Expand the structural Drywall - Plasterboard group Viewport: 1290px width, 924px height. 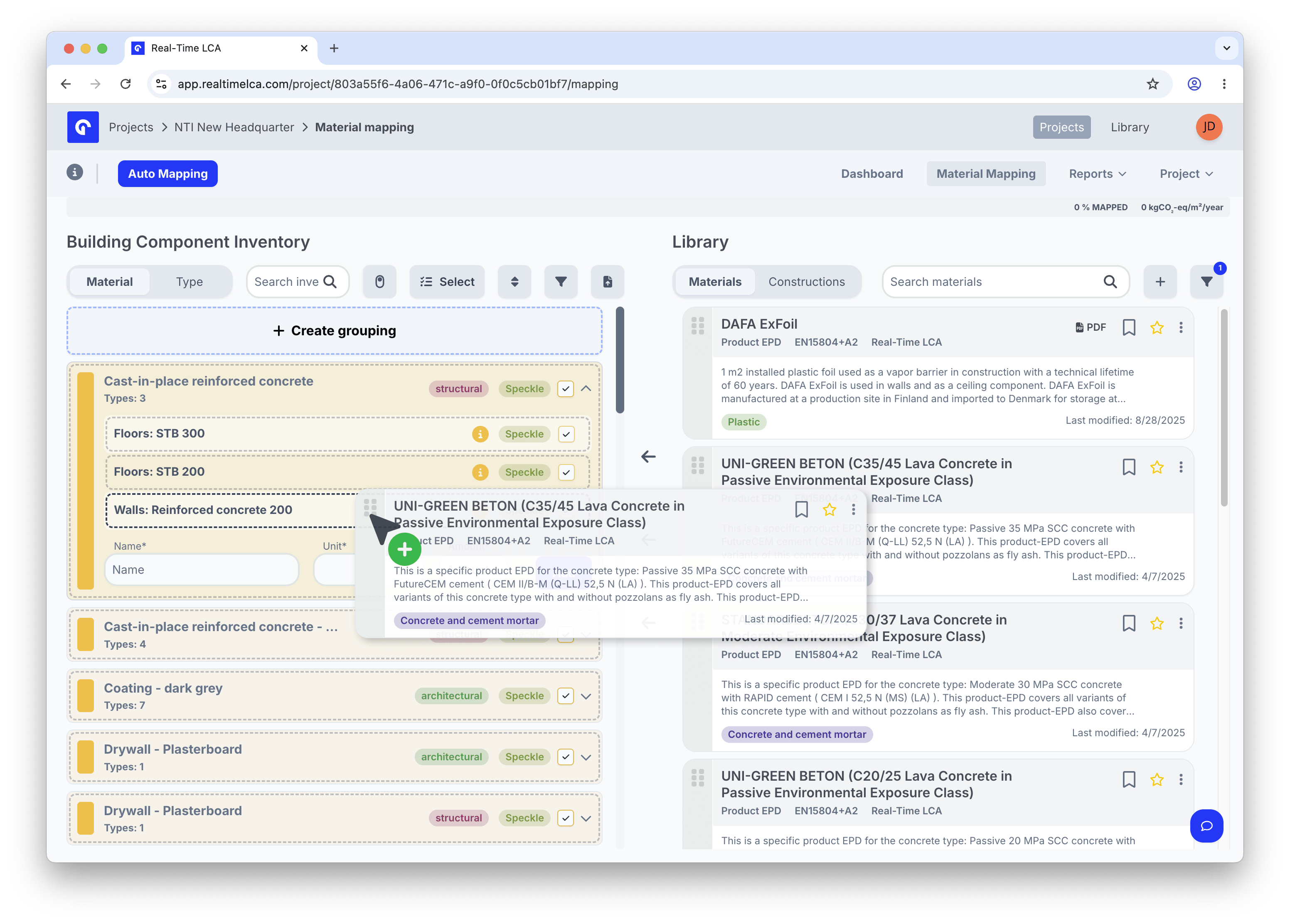click(x=586, y=818)
